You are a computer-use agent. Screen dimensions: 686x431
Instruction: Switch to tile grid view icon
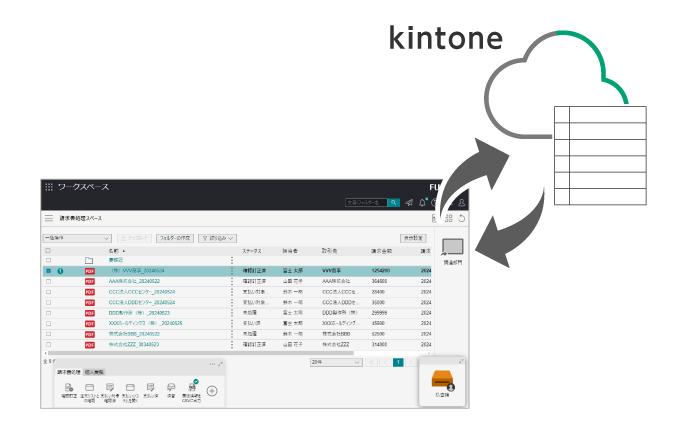click(449, 218)
